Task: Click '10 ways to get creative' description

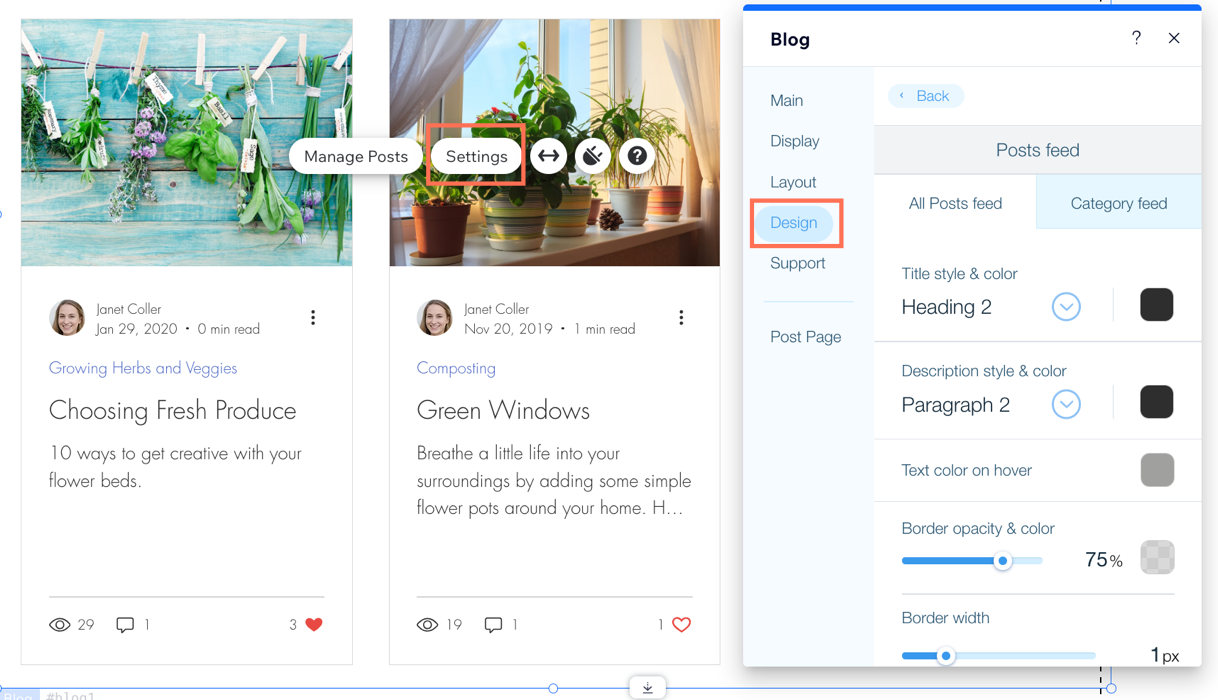Action: (x=175, y=467)
